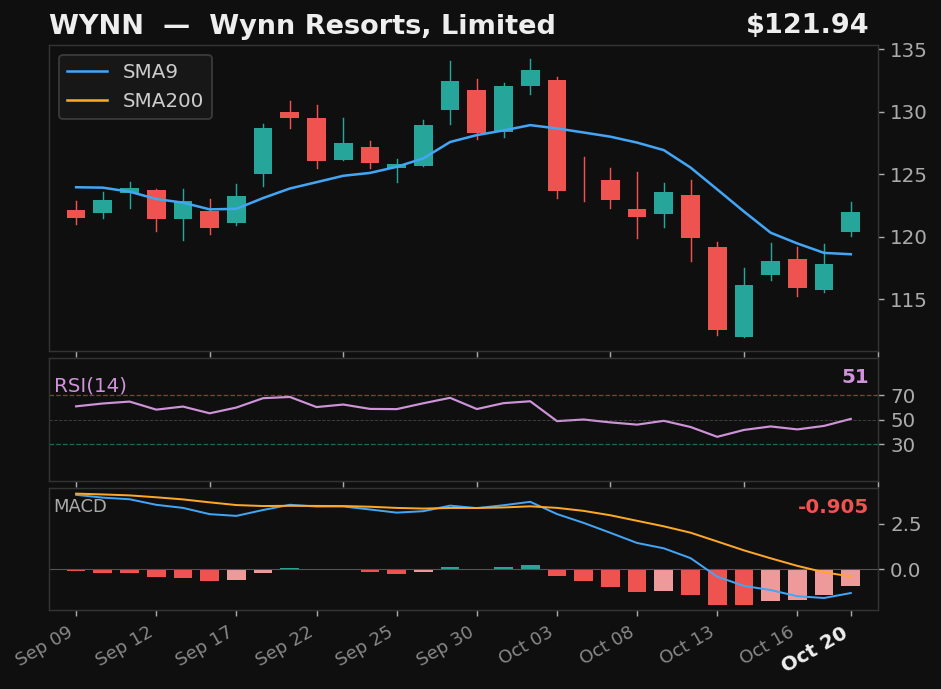Click the latest green Oct 20 candlestick
This screenshot has height=689, width=941.
(850, 222)
